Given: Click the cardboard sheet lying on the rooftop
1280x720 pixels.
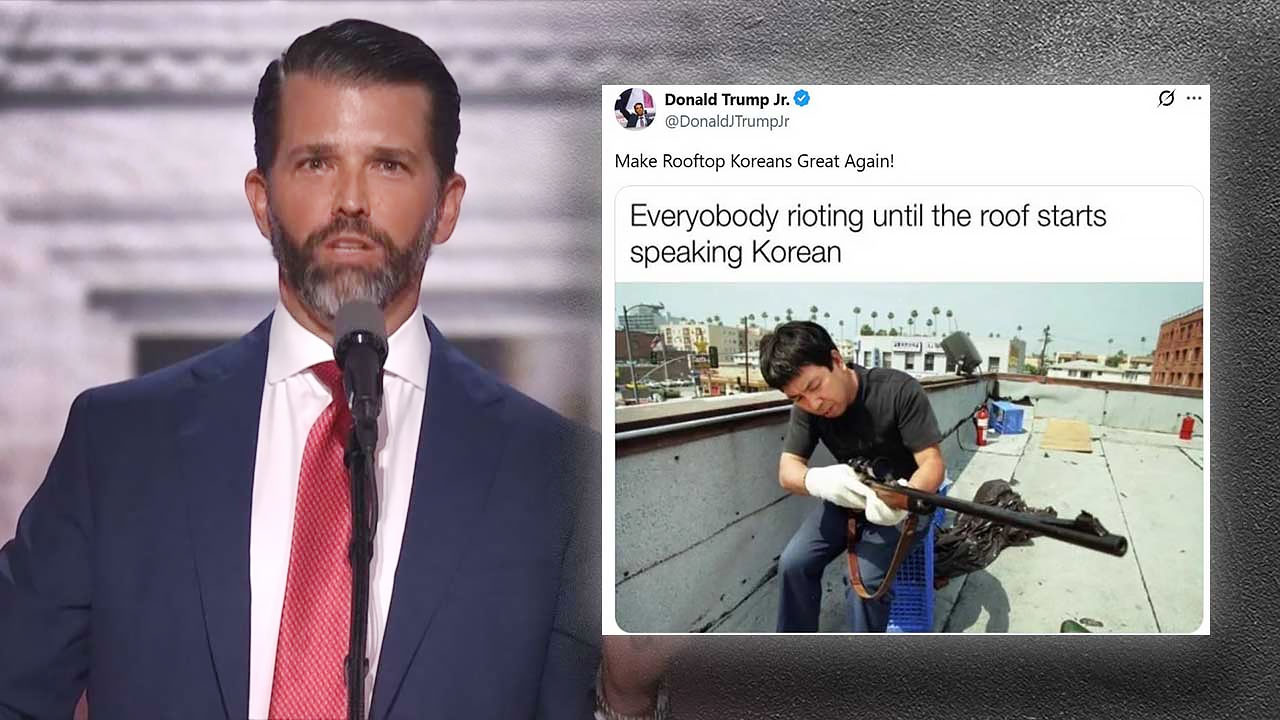Looking at the screenshot, I should pyautogui.click(x=1065, y=435).
